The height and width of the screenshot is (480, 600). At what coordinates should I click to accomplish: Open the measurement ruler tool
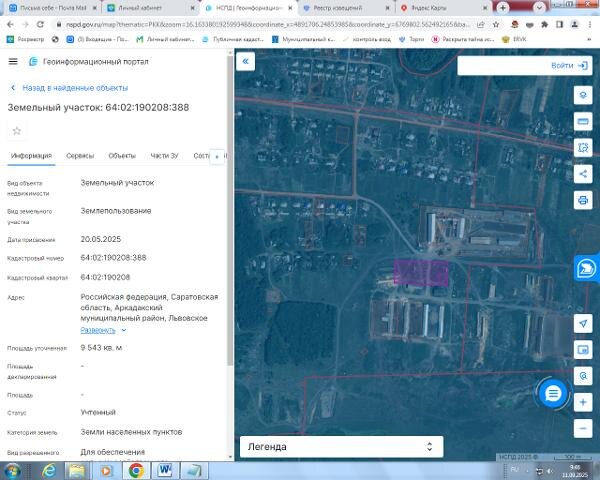583,121
